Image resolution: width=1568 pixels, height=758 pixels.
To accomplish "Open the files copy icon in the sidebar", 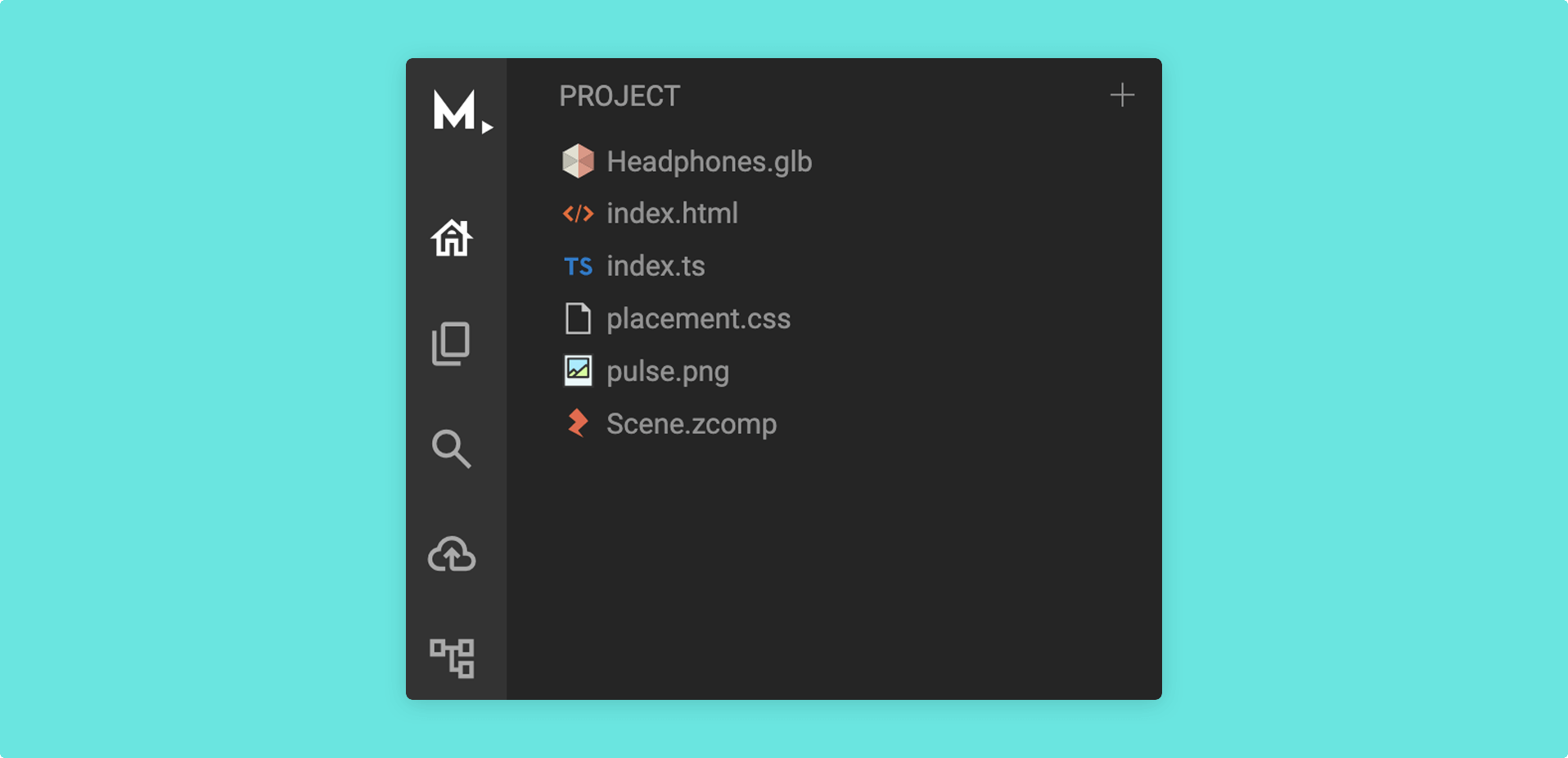I will [451, 343].
